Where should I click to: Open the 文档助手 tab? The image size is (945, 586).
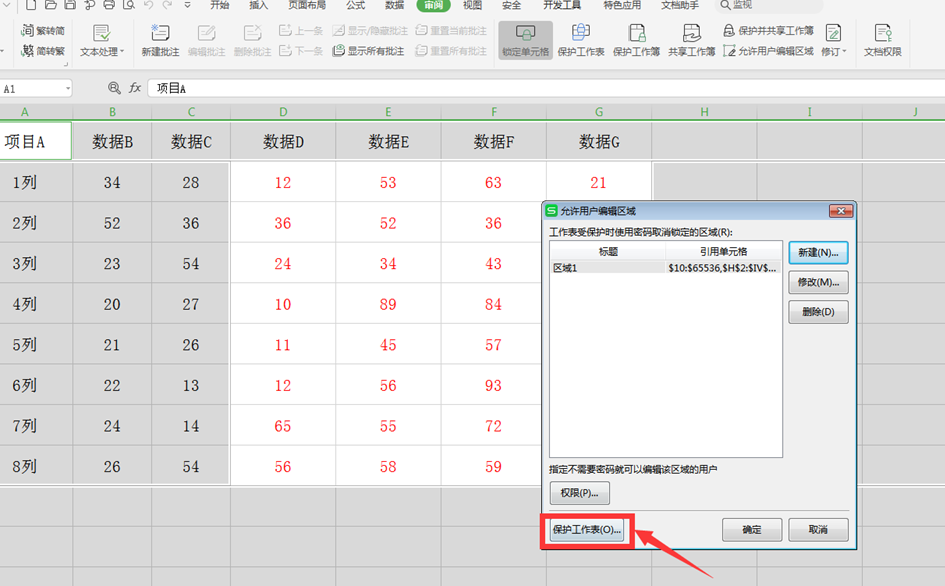680,5
